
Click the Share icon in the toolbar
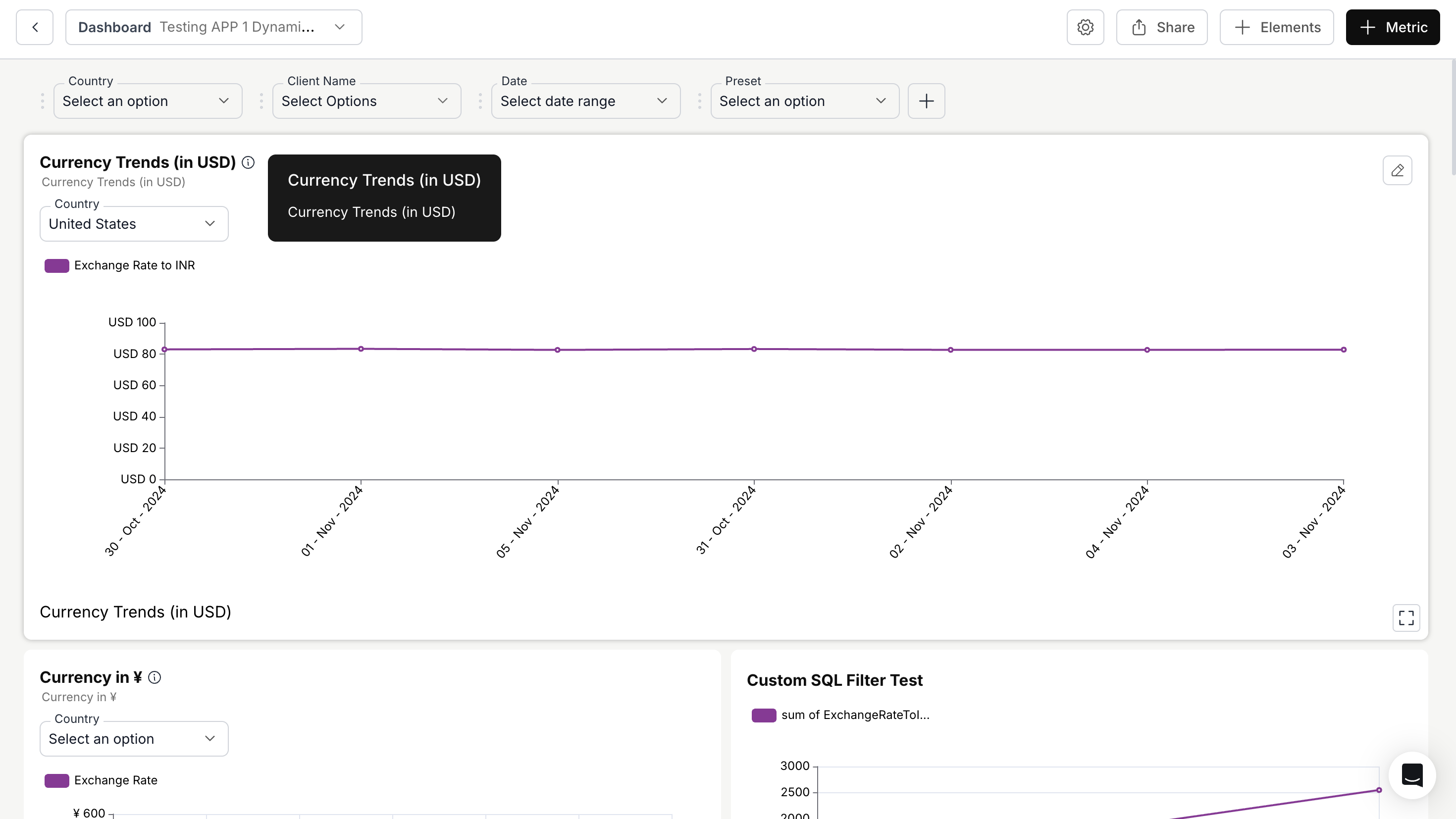[1160, 27]
